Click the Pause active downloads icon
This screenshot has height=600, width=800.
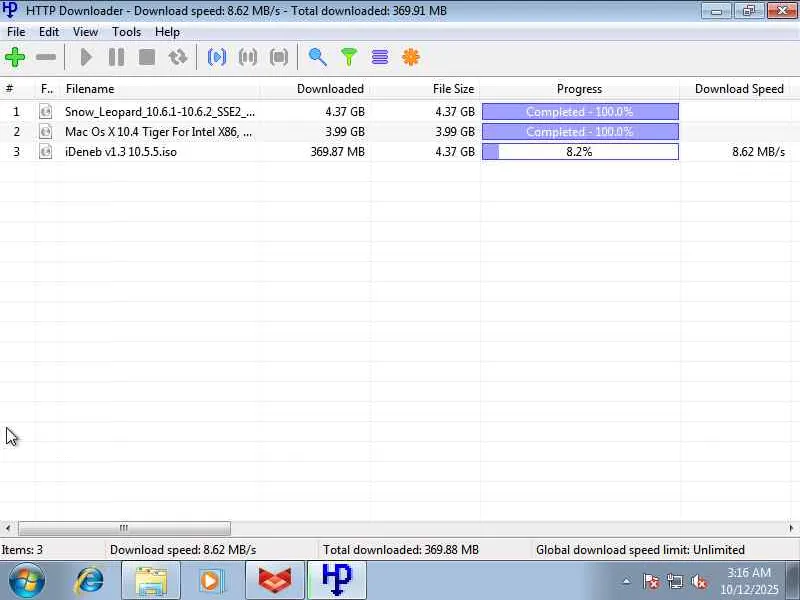pos(248,57)
